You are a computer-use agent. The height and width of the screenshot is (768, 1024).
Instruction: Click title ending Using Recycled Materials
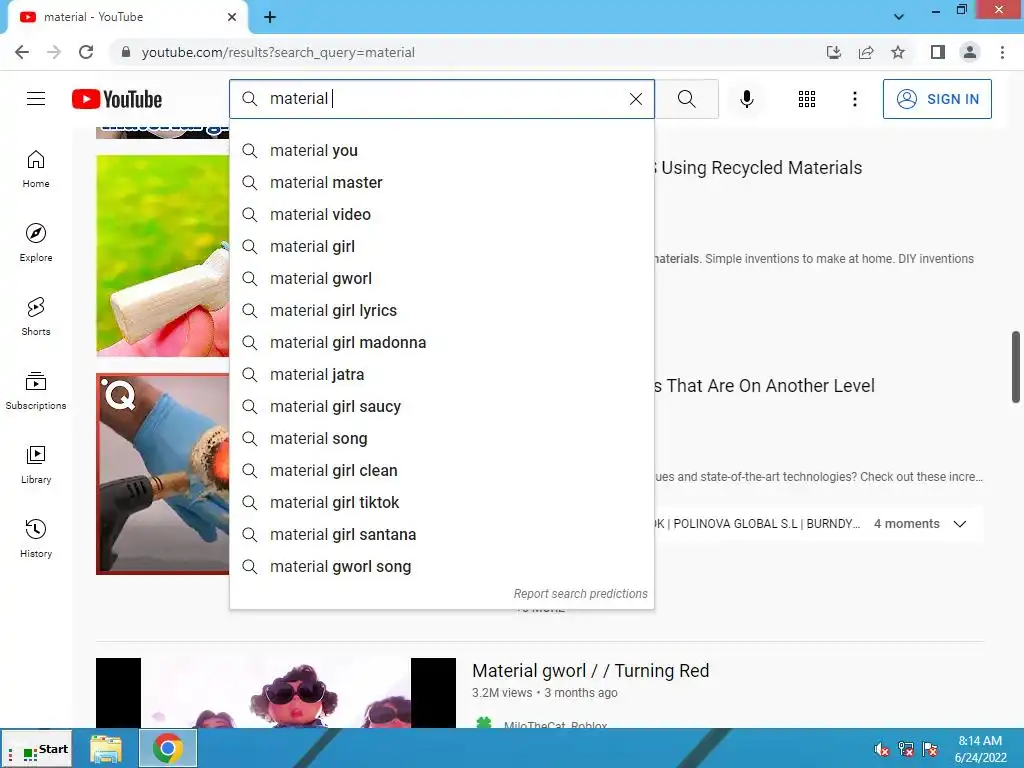pos(758,168)
